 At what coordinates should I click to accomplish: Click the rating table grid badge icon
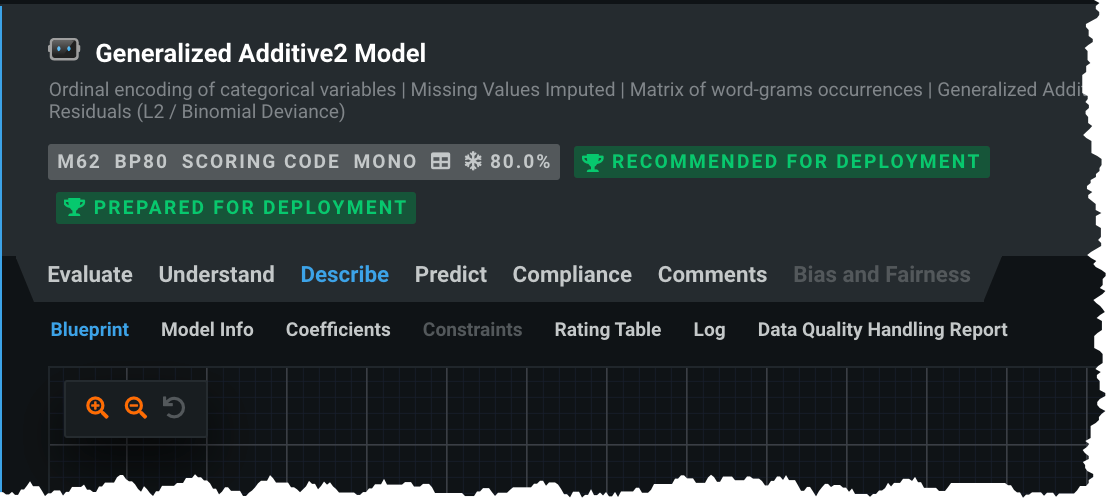(x=440, y=162)
